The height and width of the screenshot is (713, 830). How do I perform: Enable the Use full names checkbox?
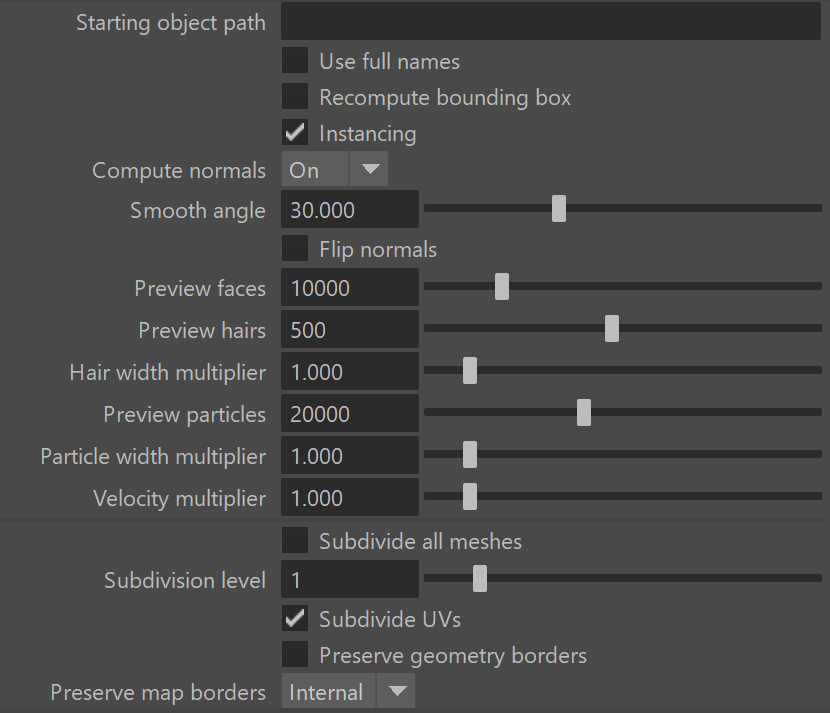click(x=295, y=60)
